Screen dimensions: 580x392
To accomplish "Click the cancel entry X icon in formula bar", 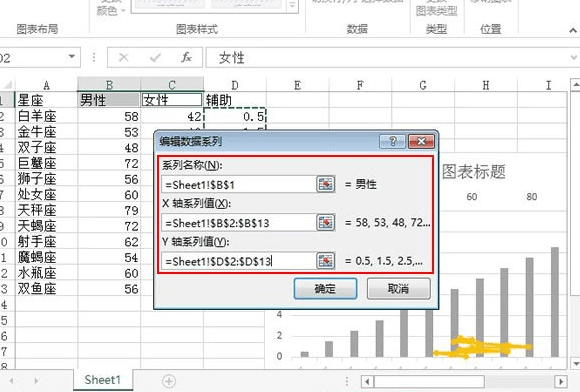I will (x=124, y=58).
